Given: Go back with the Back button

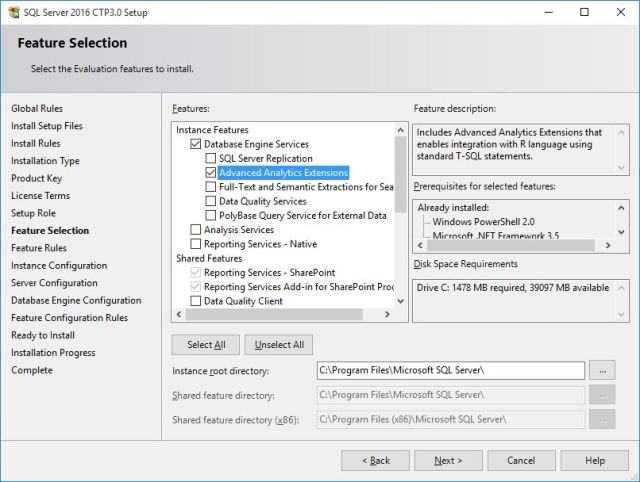Looking at the screenshot, I should (x=375, y=460).
